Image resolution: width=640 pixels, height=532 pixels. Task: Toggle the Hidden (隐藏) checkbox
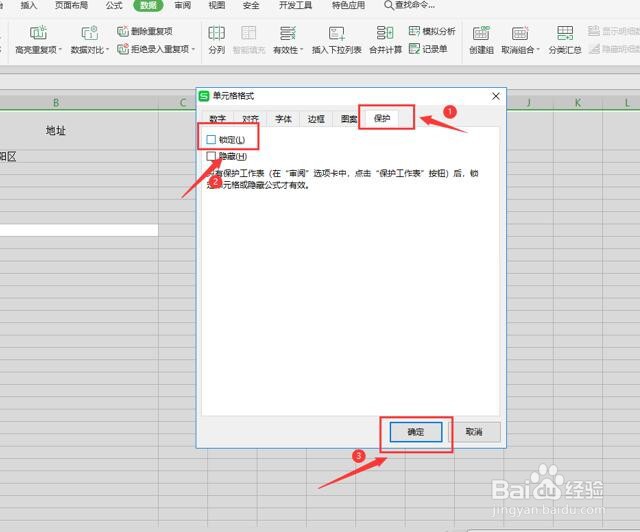[211, 156]
